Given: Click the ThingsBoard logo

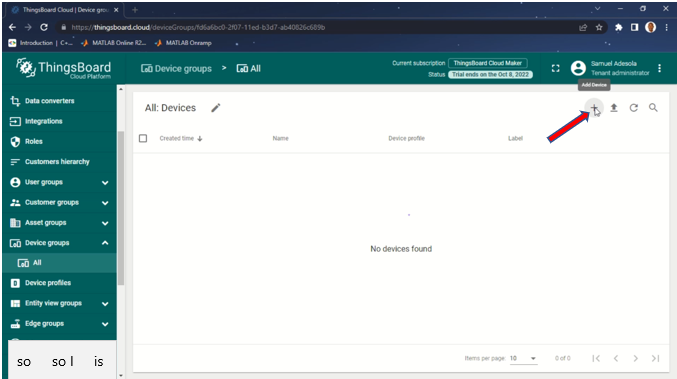Looking at the screenshot, I should tap(63, 69).
